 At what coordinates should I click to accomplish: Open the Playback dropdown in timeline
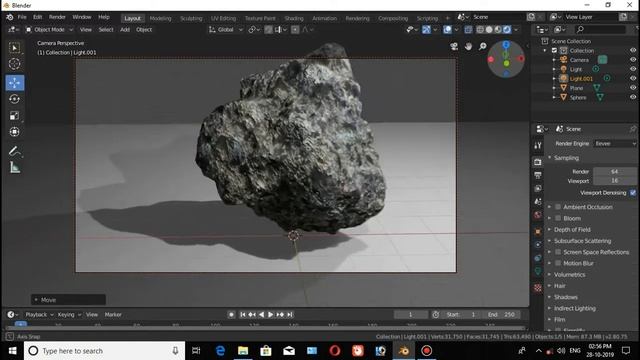[39, 315]
